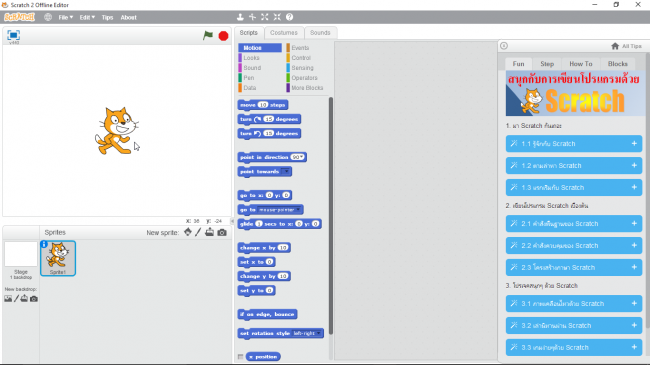Upload backdrop from file
The width and height of the screenshot is (650, 365).
pyautogui.click(x=24, y=299)
